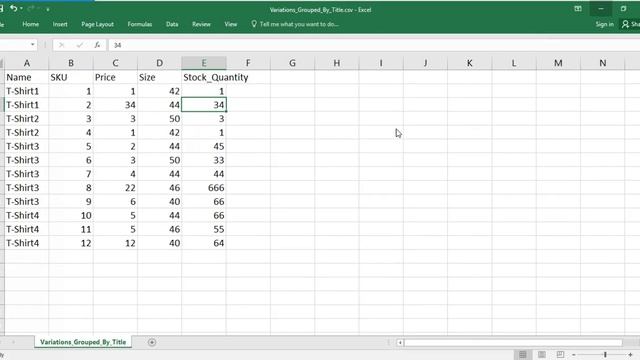Select column A header
Image resolution: width=640 pixels, height=360 pixels.
pos(27,63)
